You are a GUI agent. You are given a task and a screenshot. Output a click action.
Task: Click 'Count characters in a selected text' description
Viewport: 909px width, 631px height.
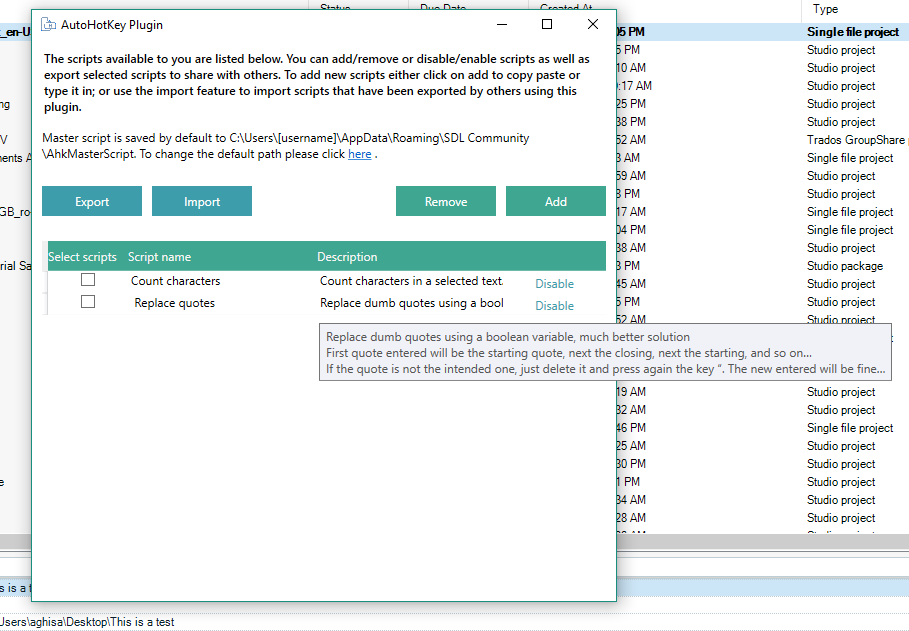pos(411,281)
